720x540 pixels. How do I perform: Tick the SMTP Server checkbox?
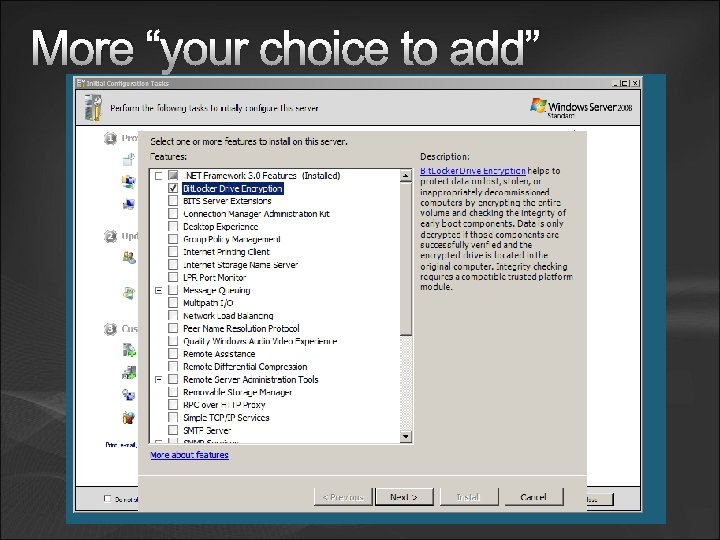[173, 430]
